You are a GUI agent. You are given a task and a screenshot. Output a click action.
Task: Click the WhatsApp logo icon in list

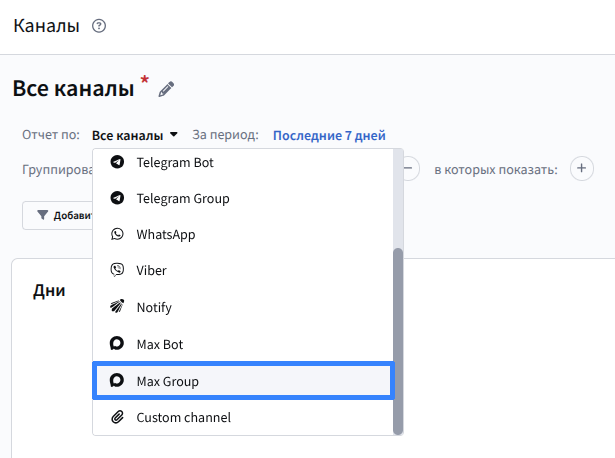117,234
